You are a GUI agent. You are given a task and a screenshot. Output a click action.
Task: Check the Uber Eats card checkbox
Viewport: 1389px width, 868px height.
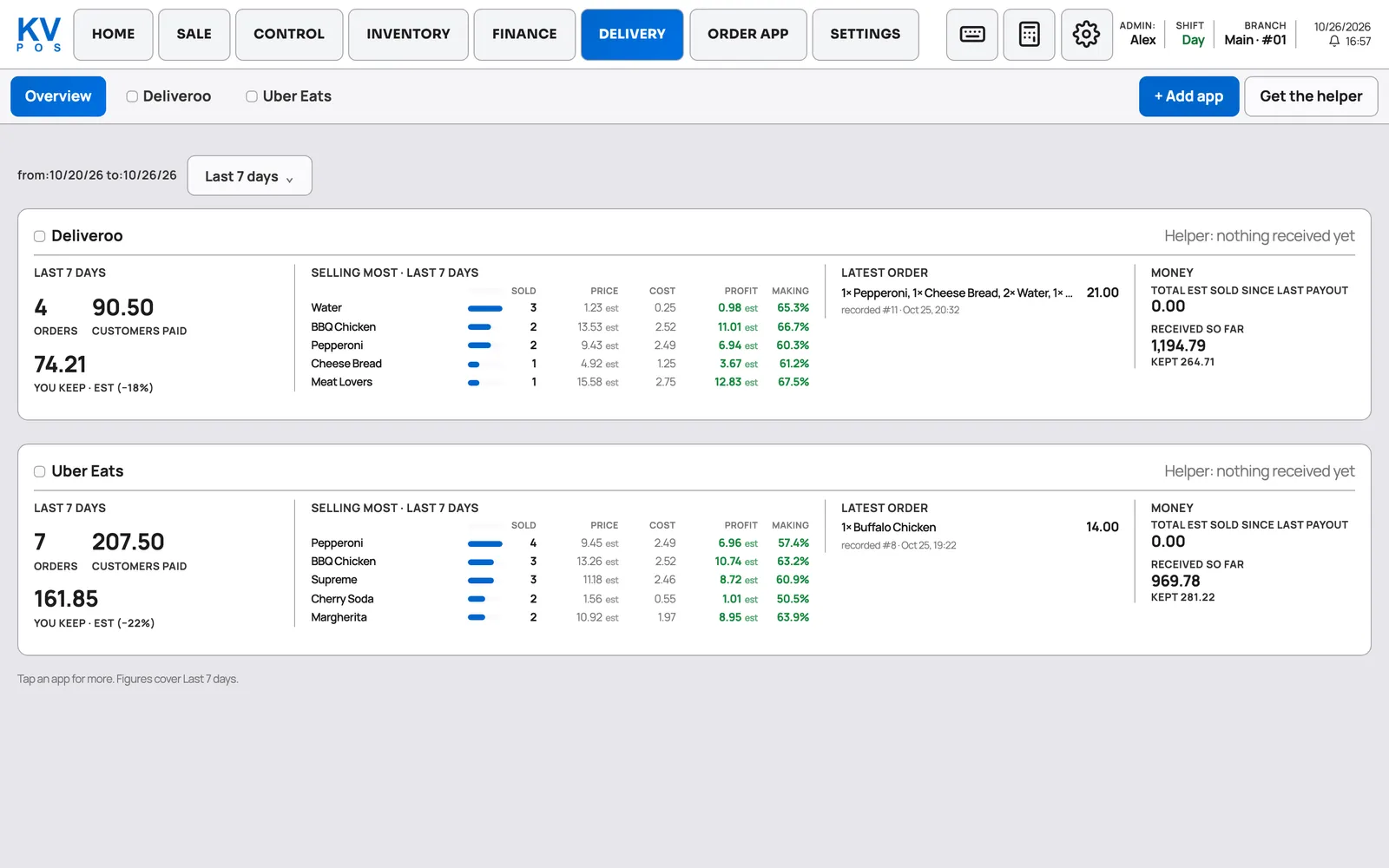(x=39, y=471)
